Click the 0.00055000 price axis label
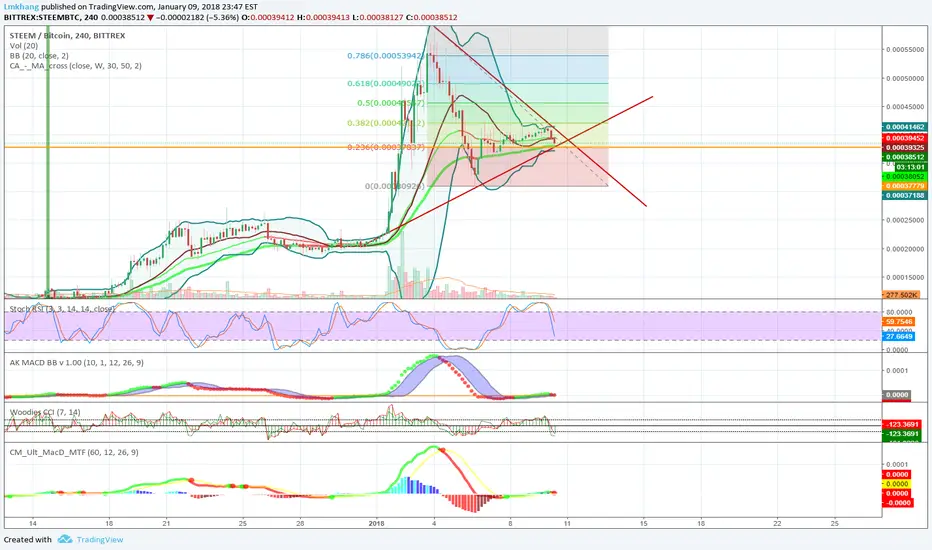The image size is (932, 550). pos(906,50)
